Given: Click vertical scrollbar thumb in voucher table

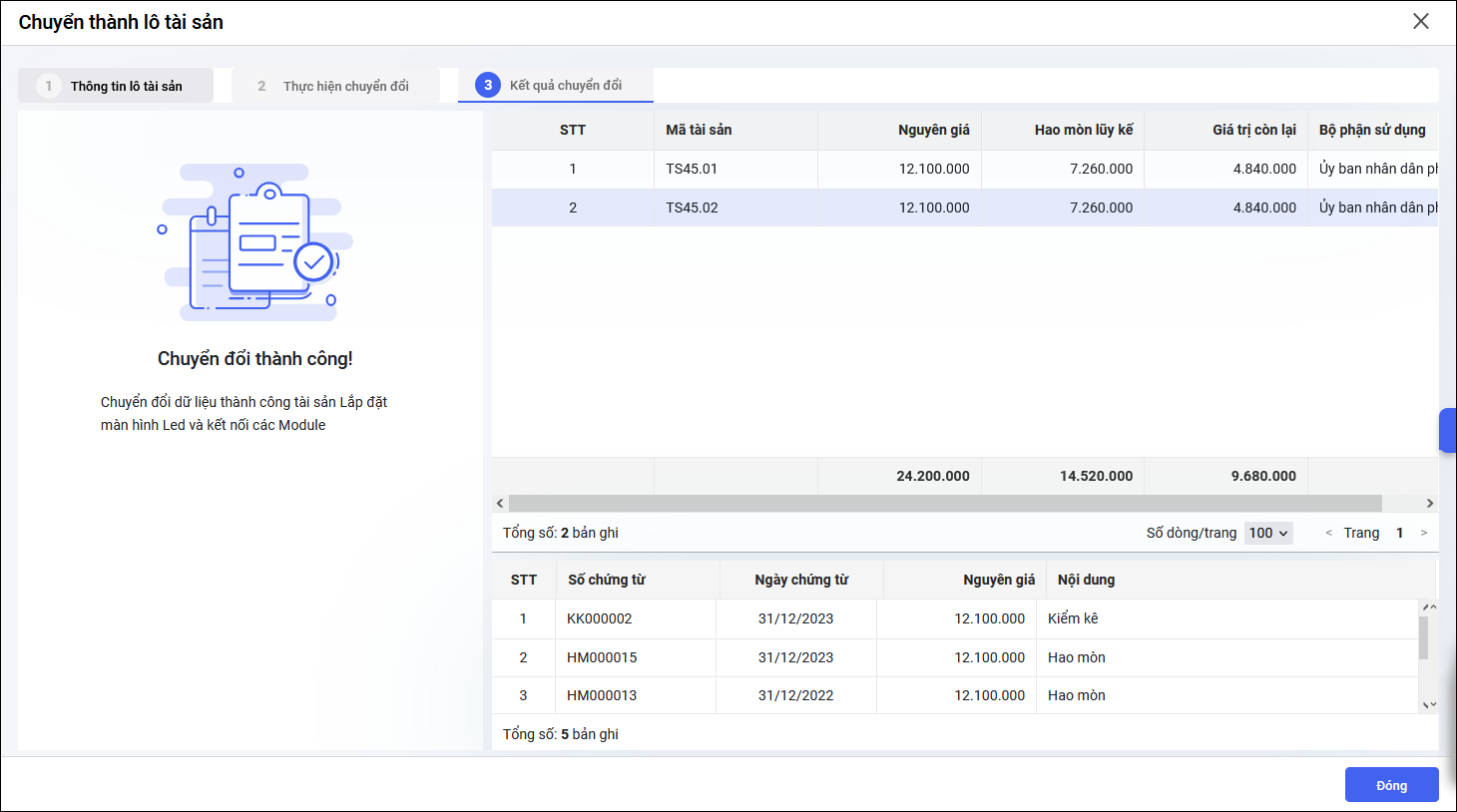Looking at the screenshot, I should pyautogui.click(x=1423, y=637).
